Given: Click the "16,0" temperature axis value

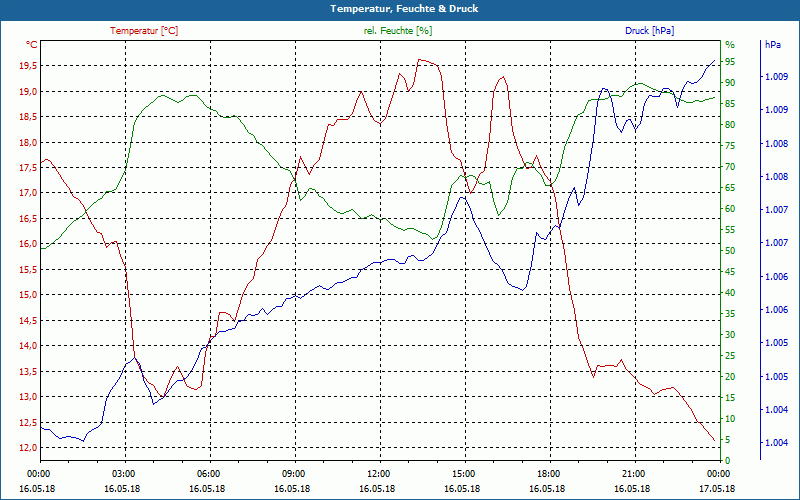Looking at the screenshot, I should pos(28,244).
